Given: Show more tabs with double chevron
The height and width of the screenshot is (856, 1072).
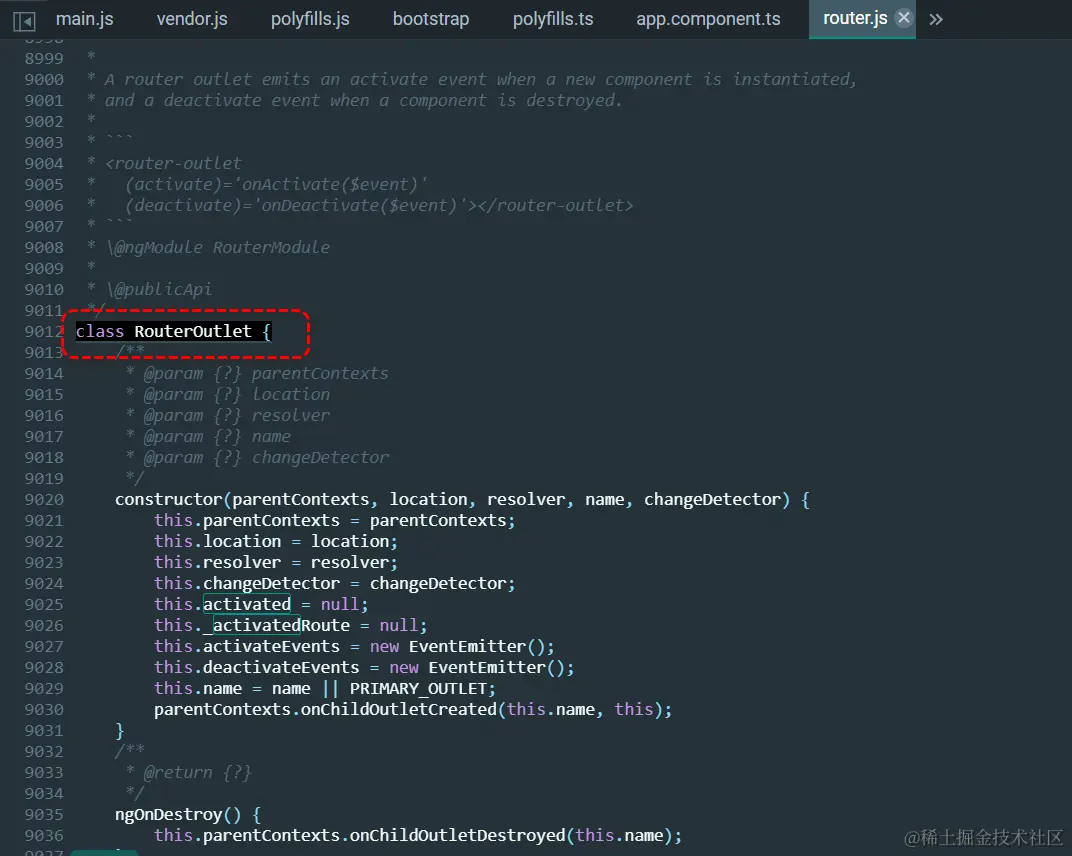Looking at the screenshot, I should tap(936, 19).
